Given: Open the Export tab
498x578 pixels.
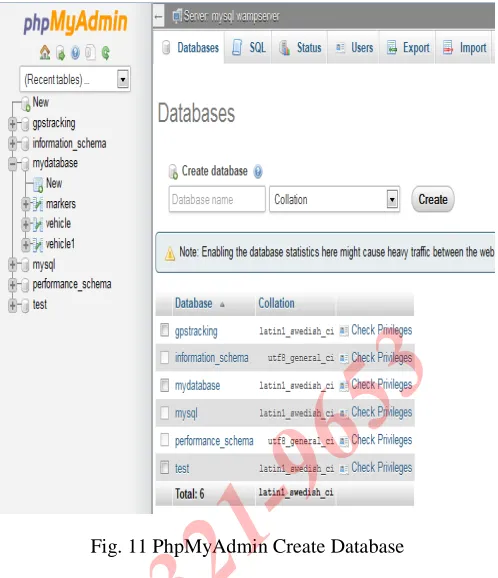Looking at the screenshot, I should coord(408,48).
